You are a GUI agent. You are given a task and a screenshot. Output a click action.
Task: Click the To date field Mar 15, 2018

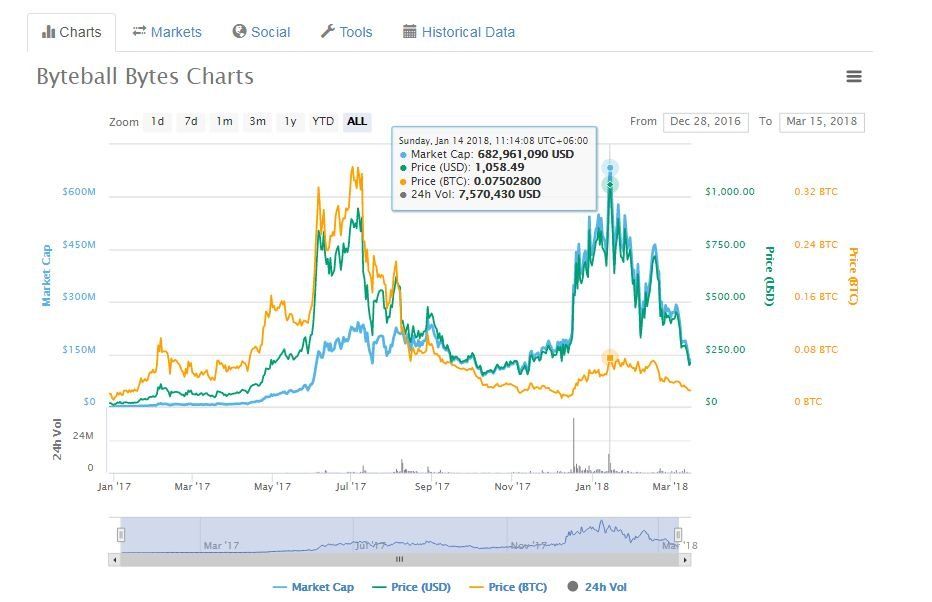point(821,122)
